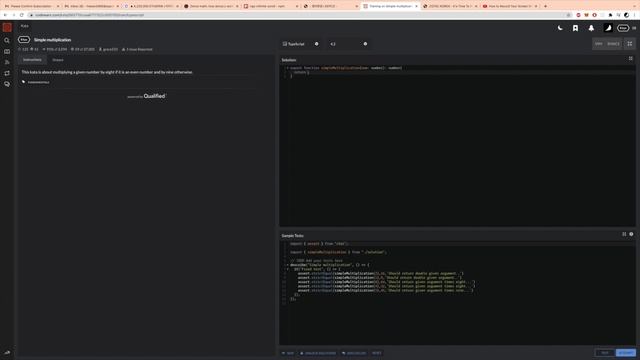The height and width of the screenshot is (360, 640).
Task: Open the TypeScript language dropdown
Action: (x=301, y=44)
